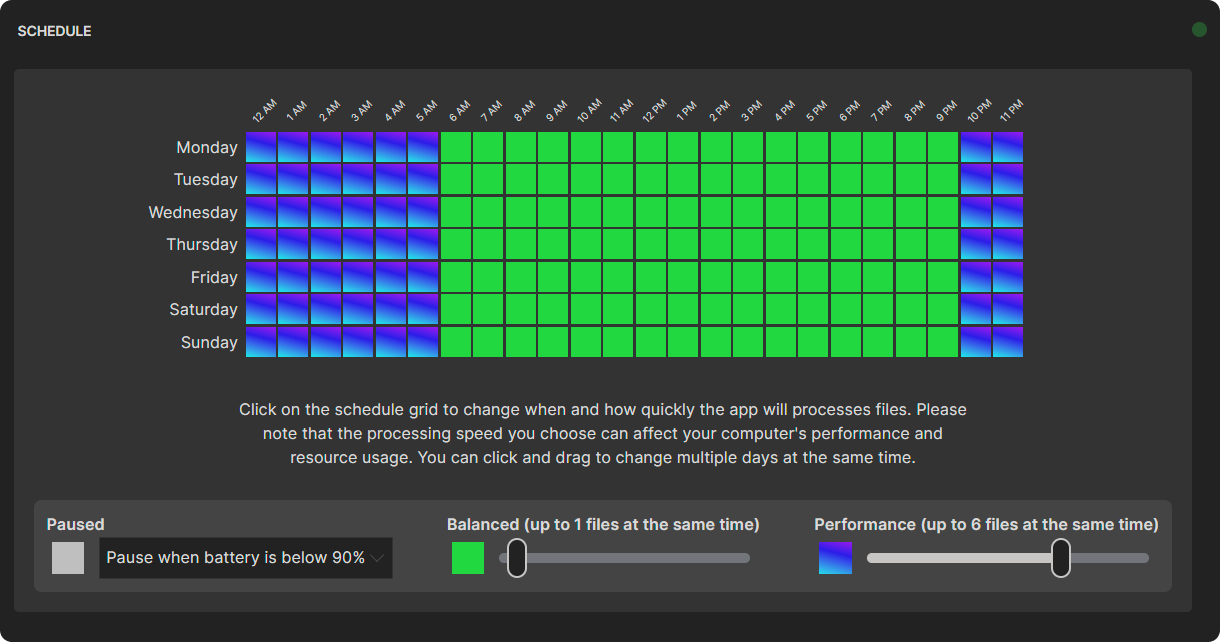
Task: Click the Performance speed slider handle
Action: click(x=1060, y=558)
